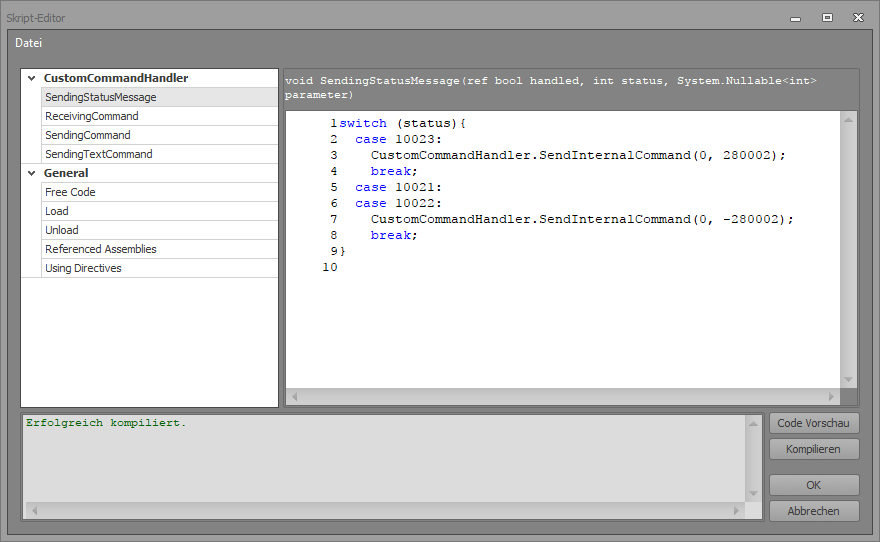Open Referenced Assemblies
This screenshot has height=542, width=880.
[159, 249]
